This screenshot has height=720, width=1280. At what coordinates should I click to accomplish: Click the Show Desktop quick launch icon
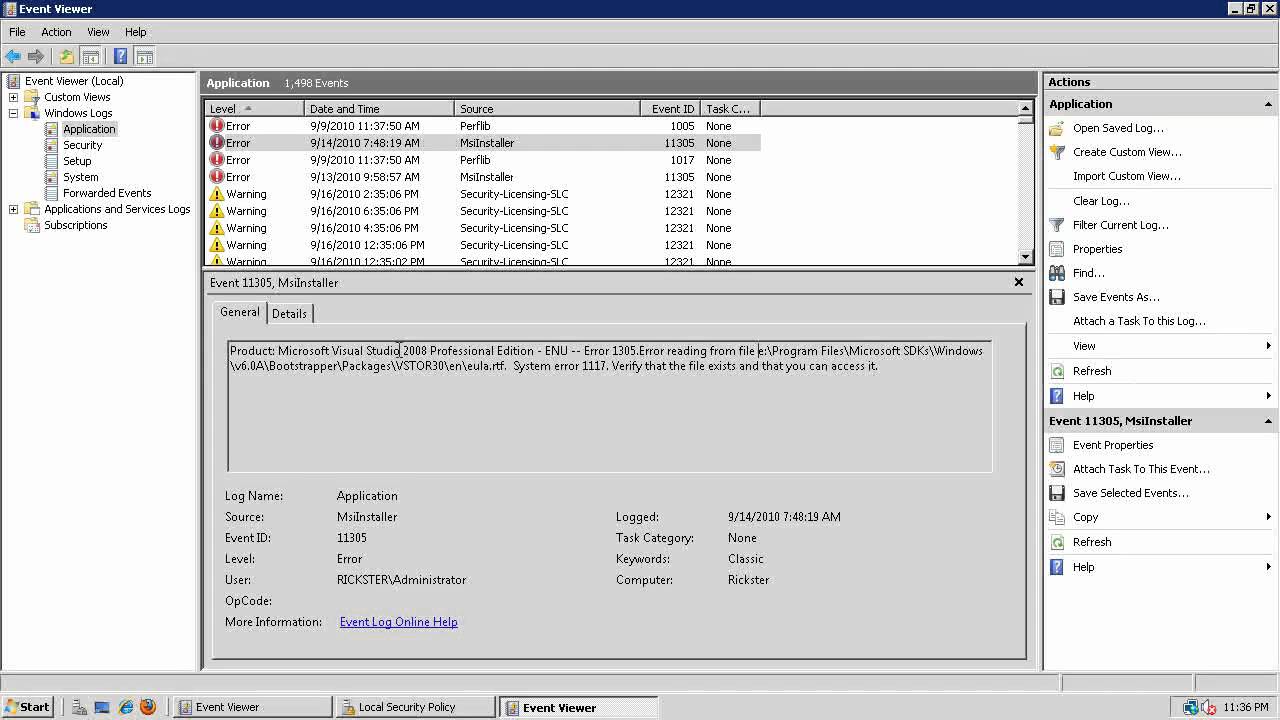(101, 707)
